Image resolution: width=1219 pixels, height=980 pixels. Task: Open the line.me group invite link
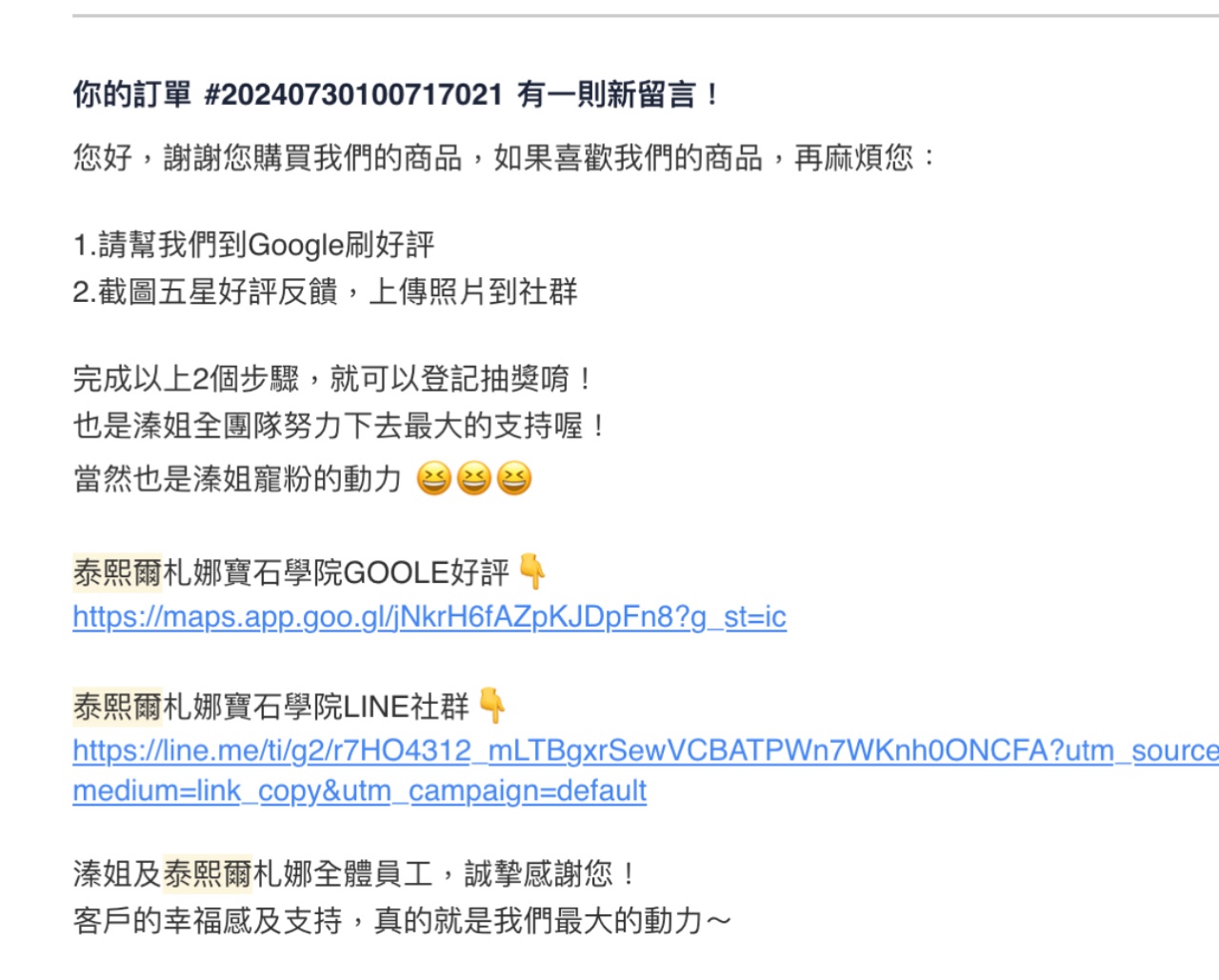tap(646, 750)
